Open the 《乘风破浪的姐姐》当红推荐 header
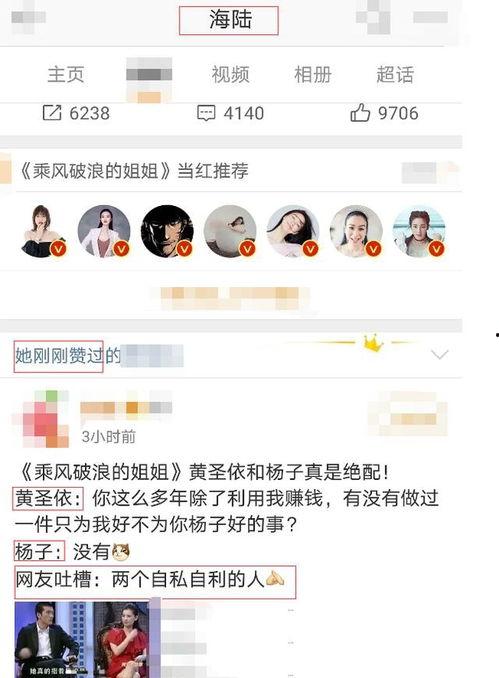The height and width of the screenshot is (678, 499). coord(133,171)
